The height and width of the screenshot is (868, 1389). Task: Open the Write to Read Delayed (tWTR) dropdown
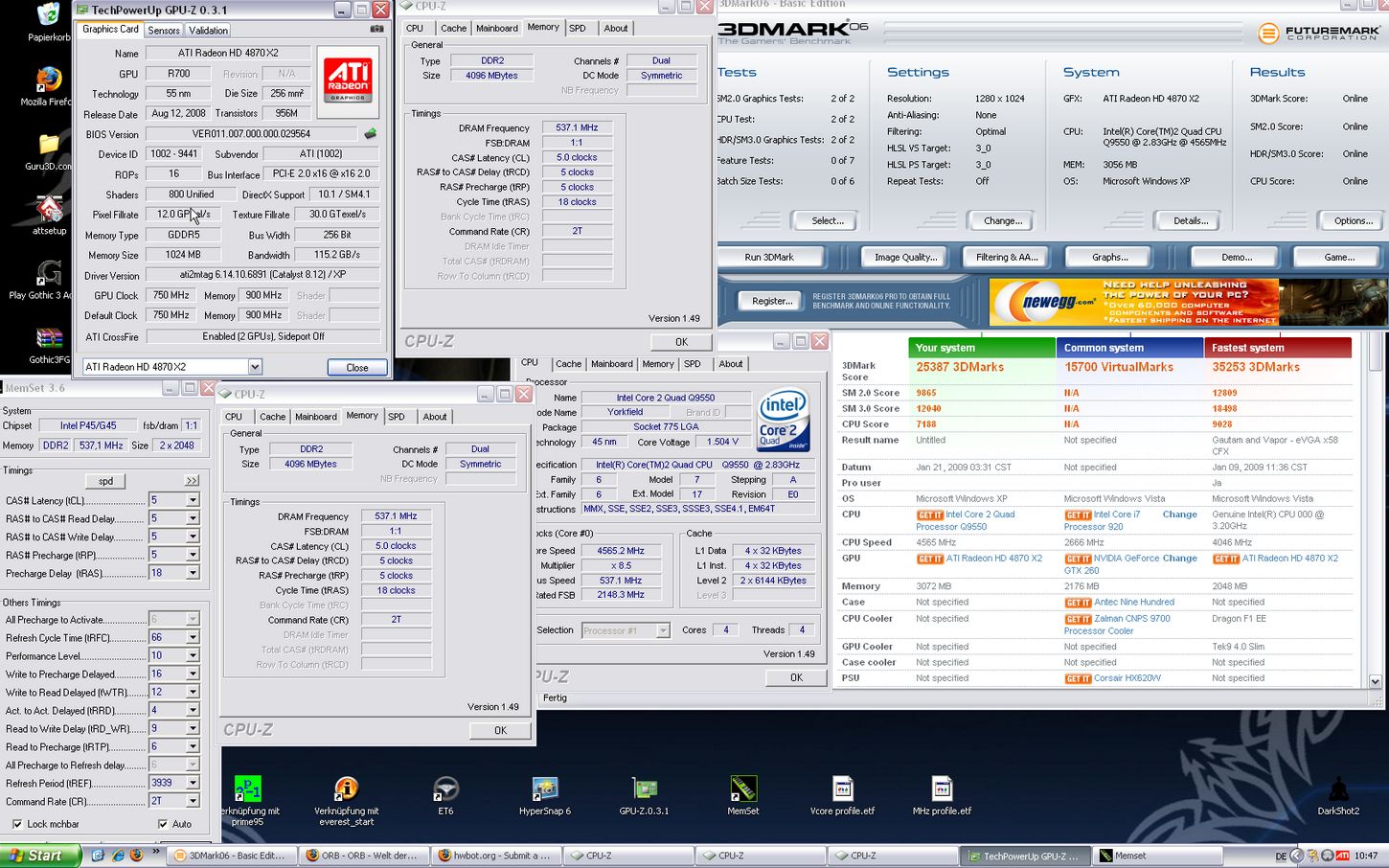193,692
